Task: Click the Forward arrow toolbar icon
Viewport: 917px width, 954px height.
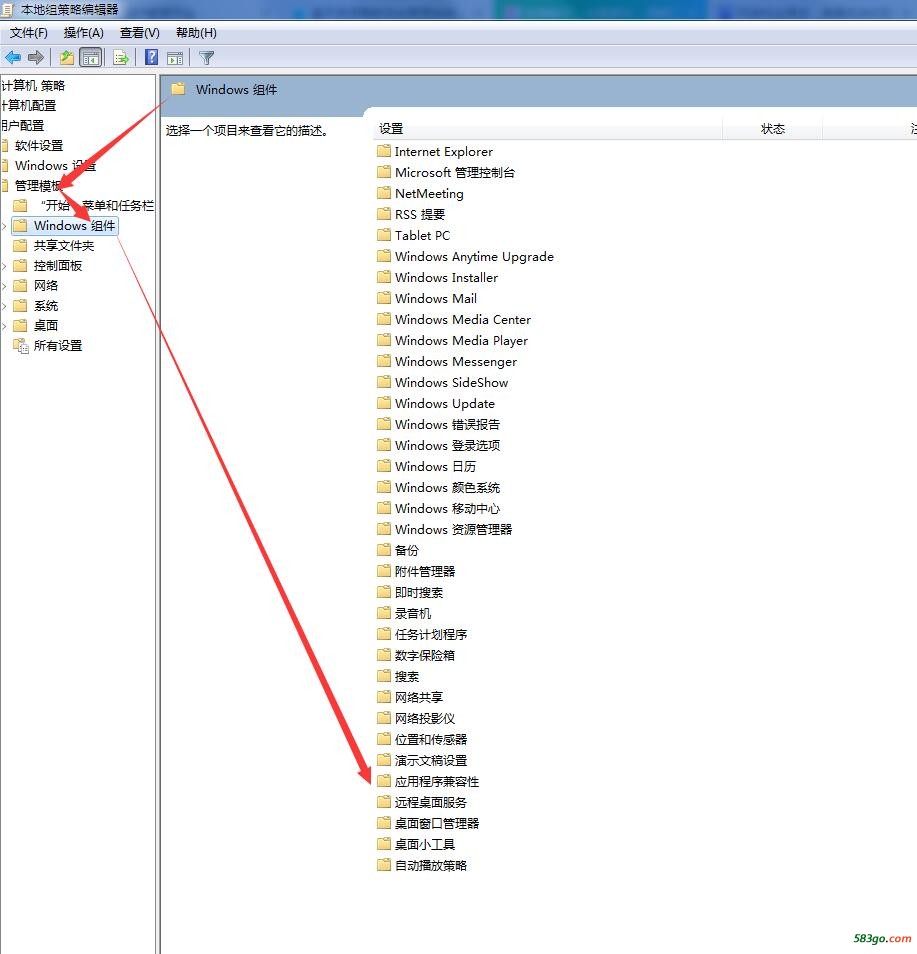Action: point(36,58)
